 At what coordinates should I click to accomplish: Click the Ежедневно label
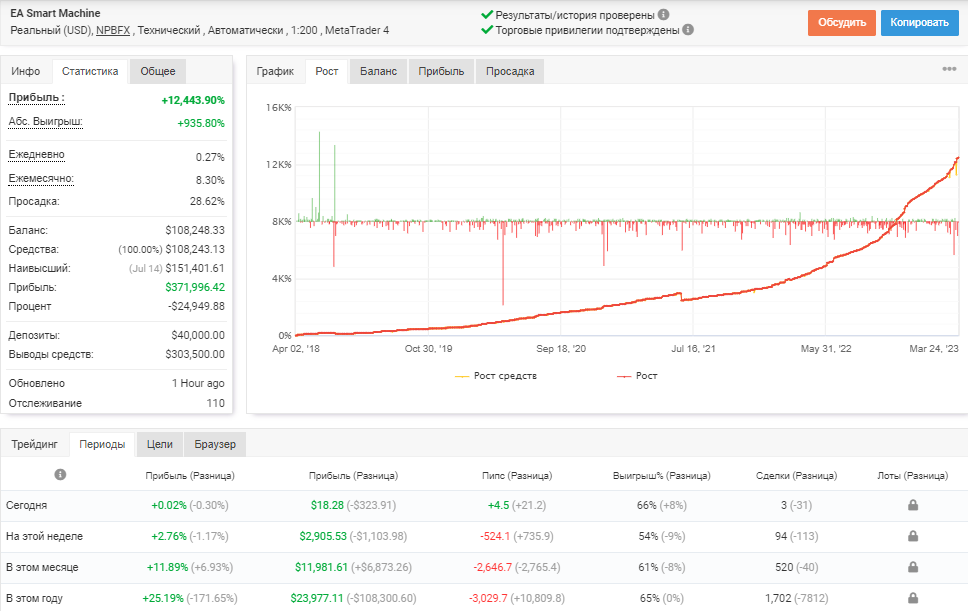(36, 154)
